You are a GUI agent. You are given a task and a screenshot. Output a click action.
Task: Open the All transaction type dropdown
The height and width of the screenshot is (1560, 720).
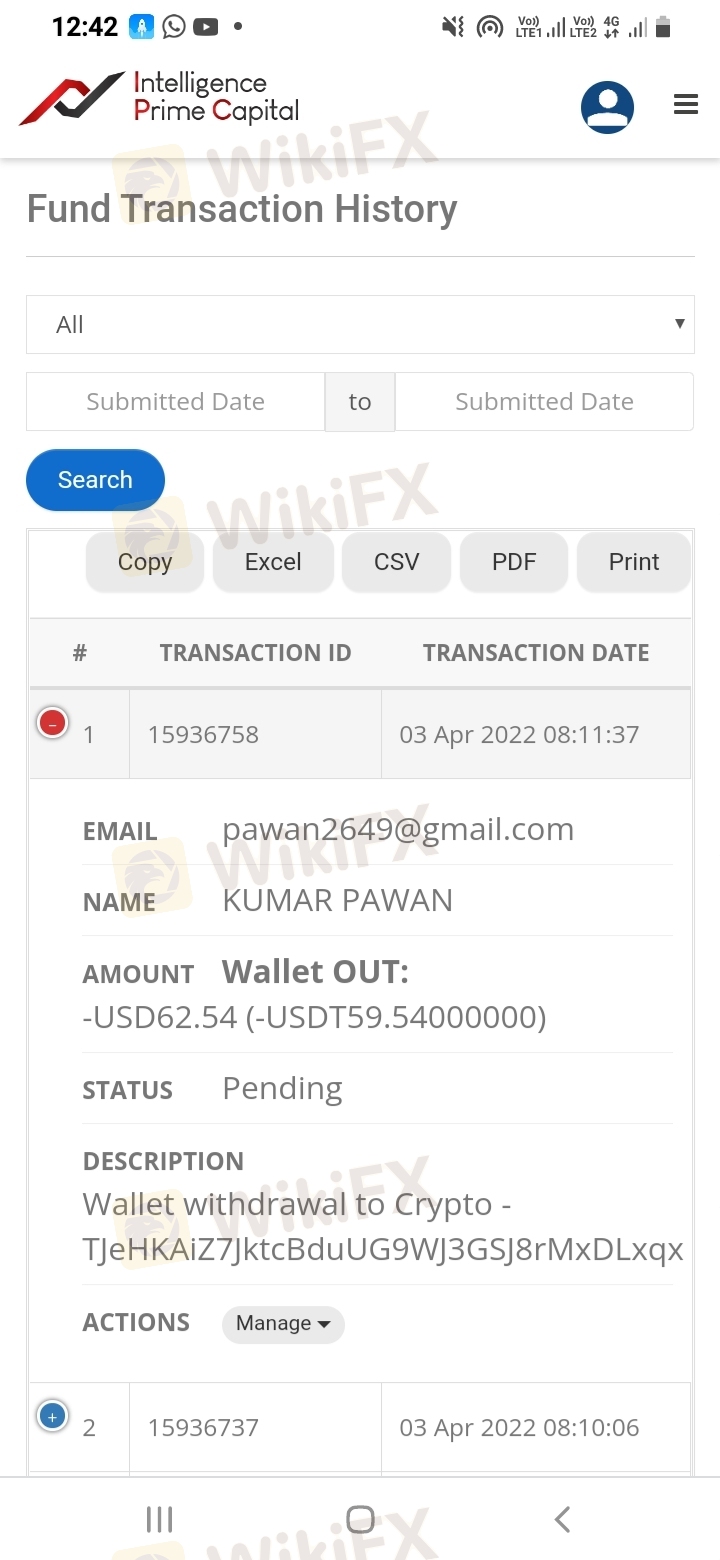click(360, 324)
